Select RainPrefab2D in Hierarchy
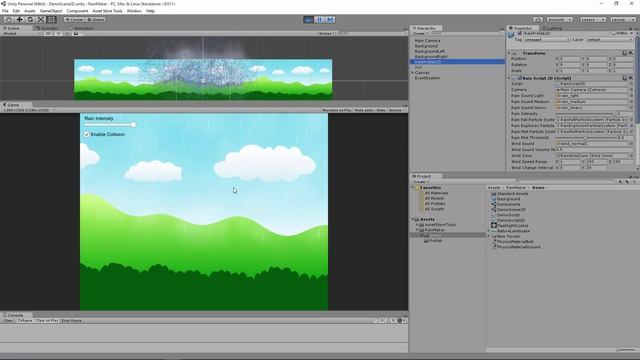The image size is (640, 360). click(x=457, y=62)
